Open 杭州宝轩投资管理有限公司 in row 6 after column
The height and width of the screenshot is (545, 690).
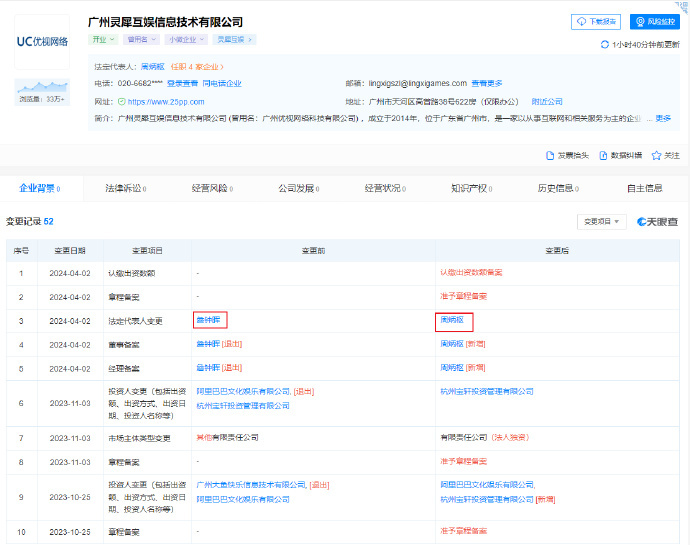[x=487, y=391]
